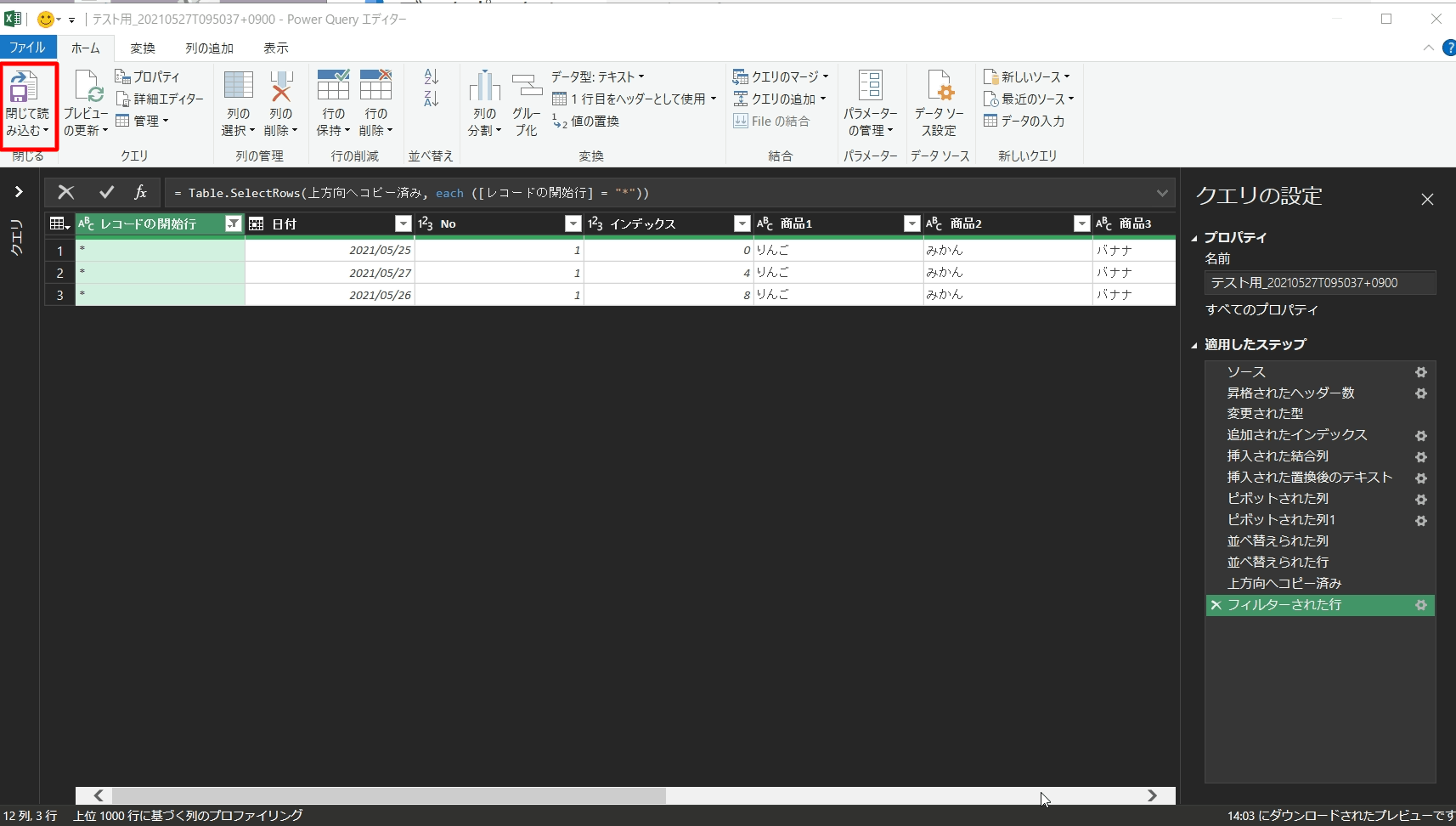Click the 行の保持 keep rows icon
1456x826 pixels.
tap(333, 88)
